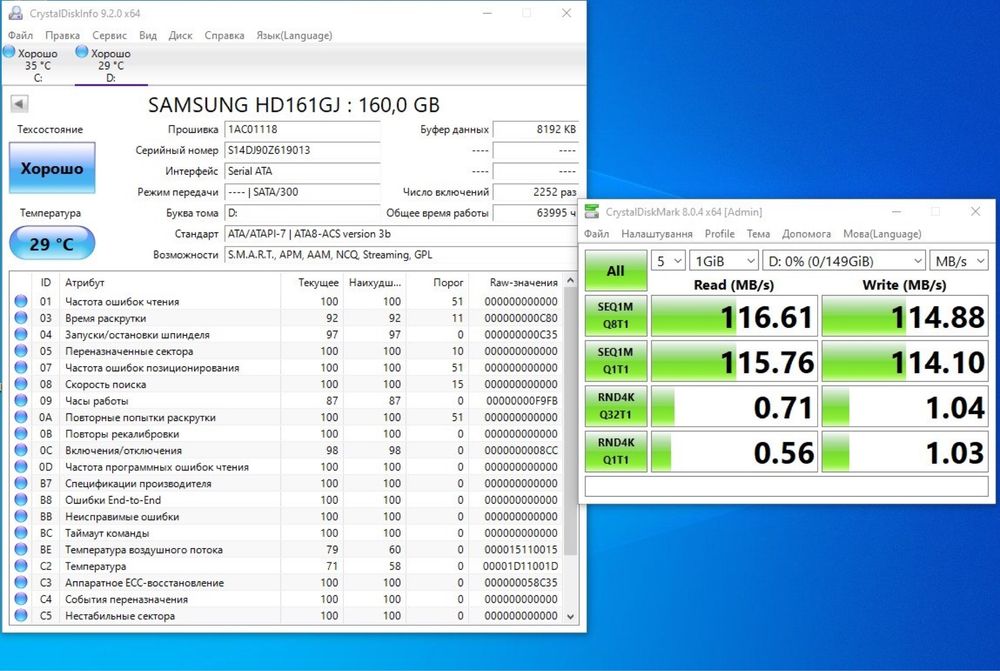The height and width of the screenshot is (671, 1000).
Task: Click the previous disk arrow icon
Action: coord(20,103)
